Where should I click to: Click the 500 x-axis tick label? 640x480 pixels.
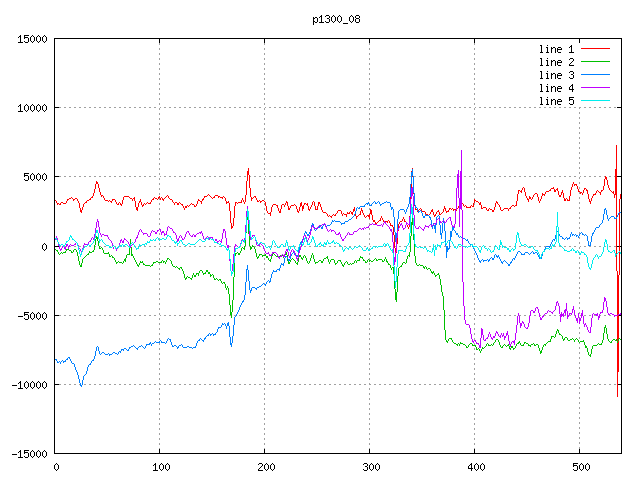580,466
